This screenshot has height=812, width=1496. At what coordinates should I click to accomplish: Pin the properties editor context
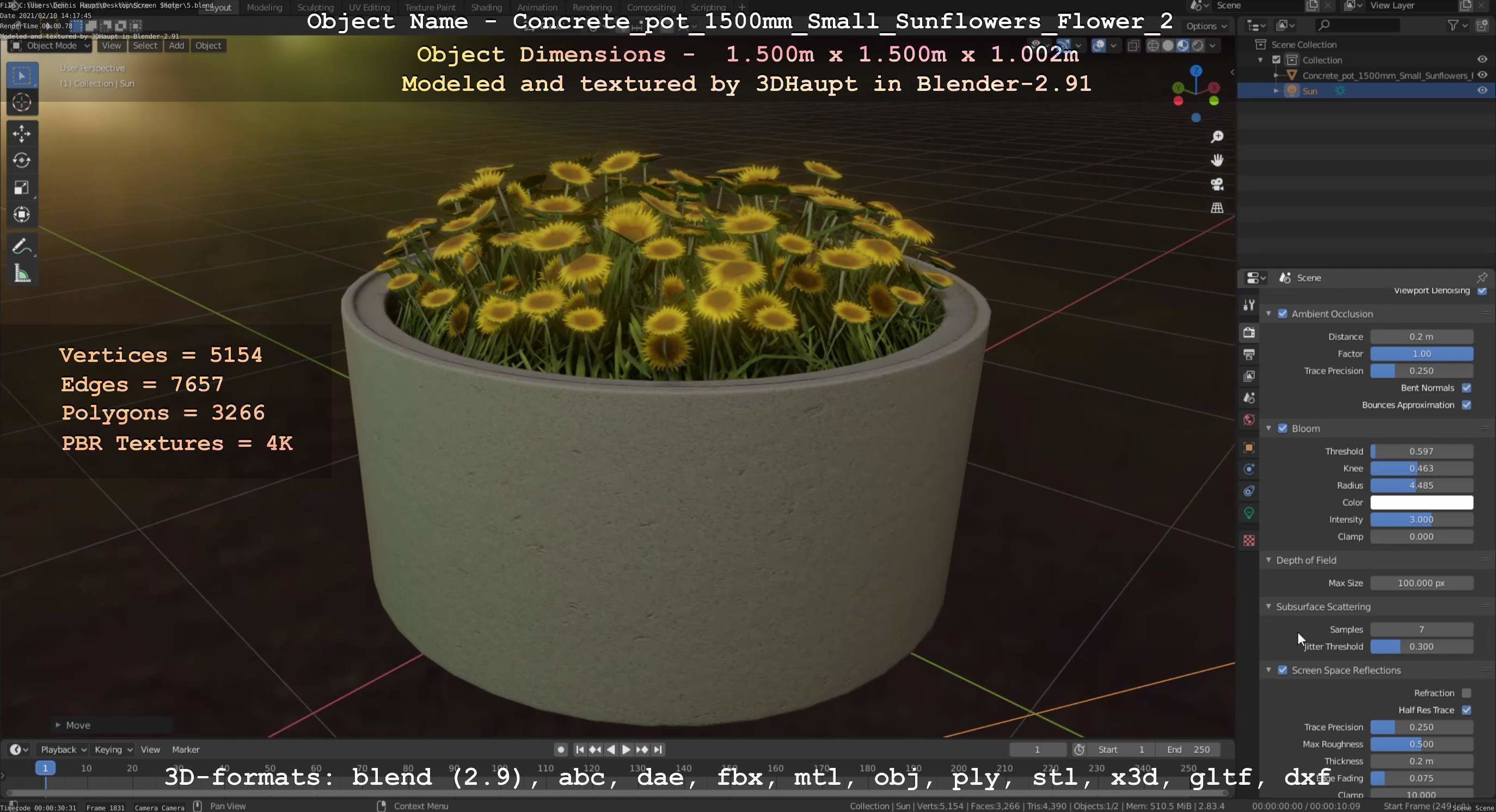(1481, 278)
